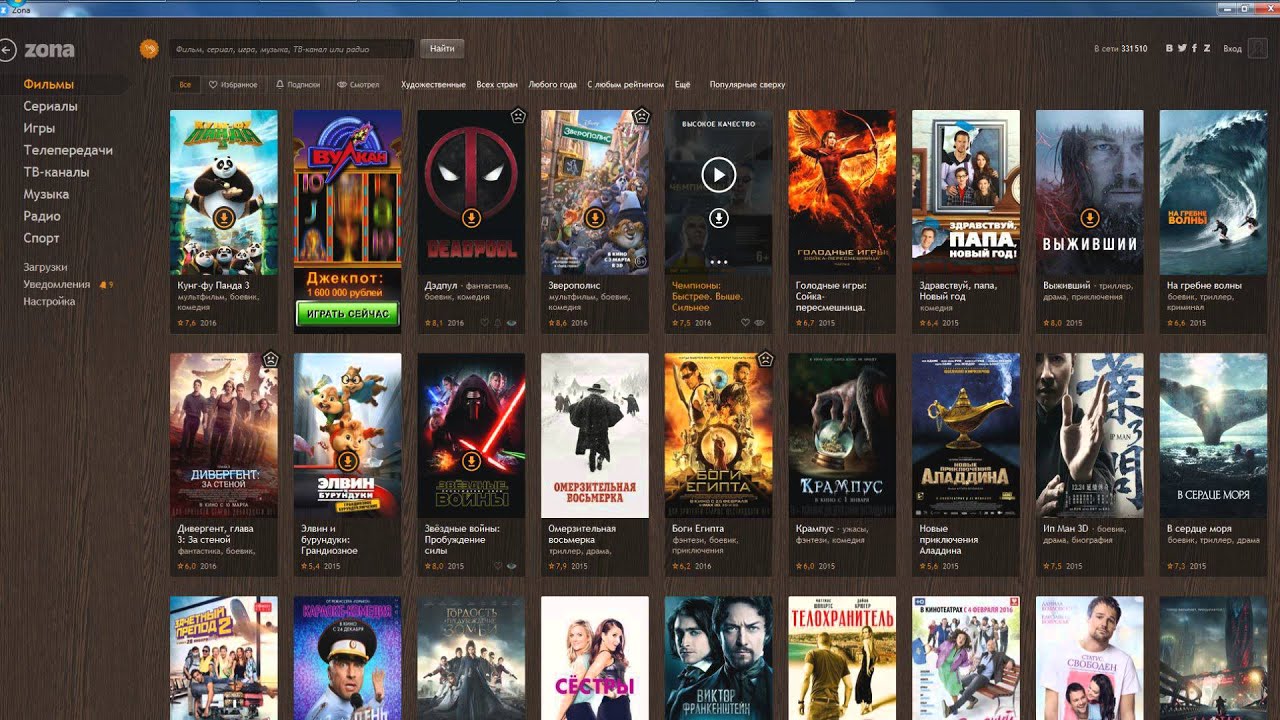Open the В сердце моря poster
The width and height of the screenshot is (1280, 720).
[x=1213, y=435]
